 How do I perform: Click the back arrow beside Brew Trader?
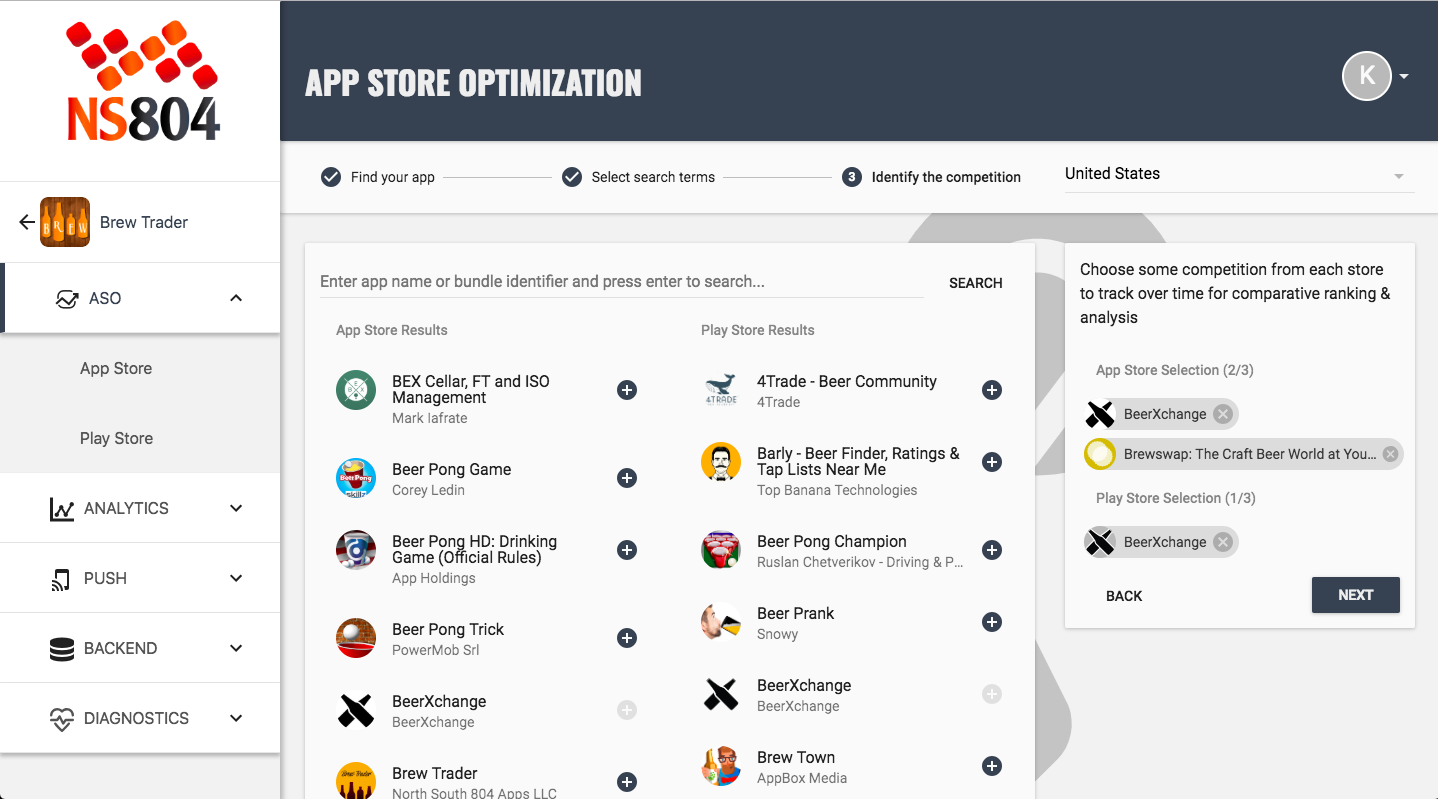click(27, 222)
